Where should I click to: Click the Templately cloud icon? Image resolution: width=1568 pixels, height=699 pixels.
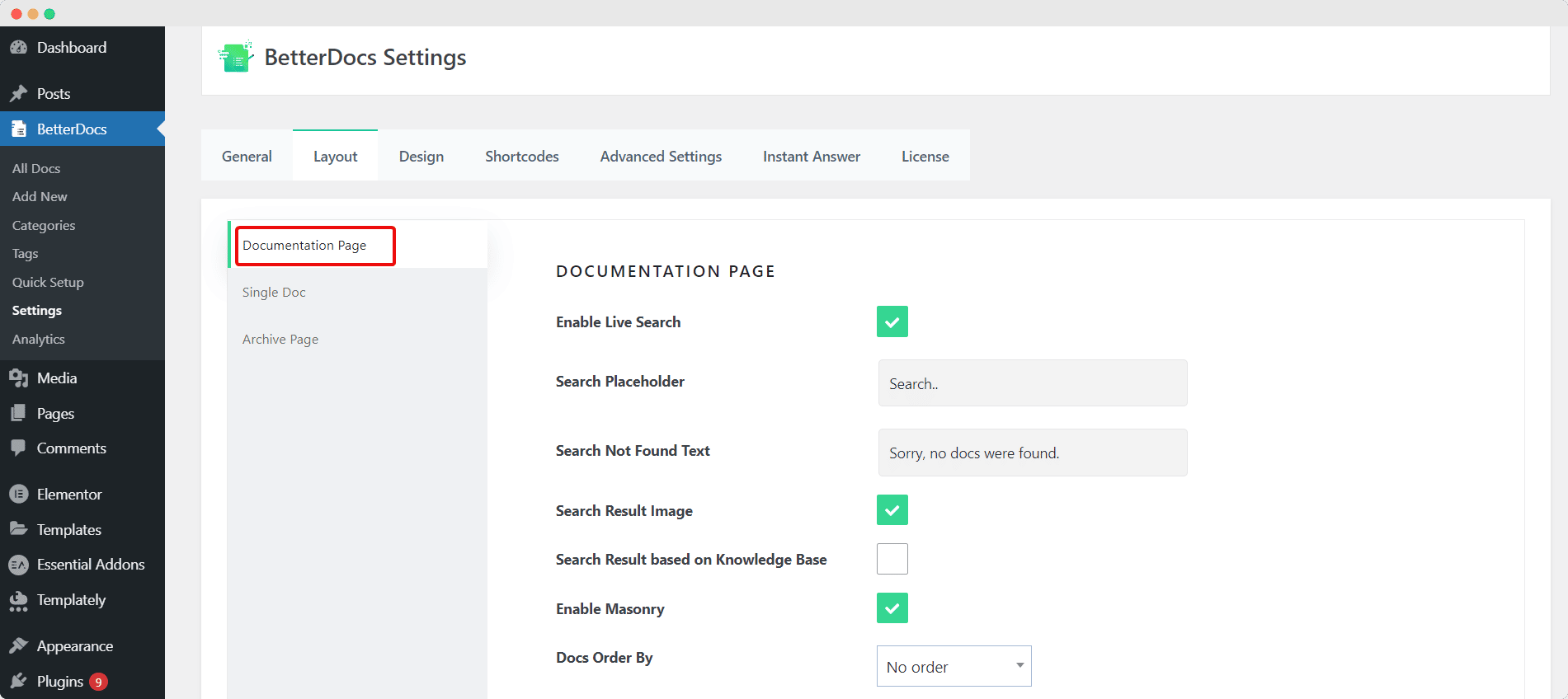click(18, 601)
